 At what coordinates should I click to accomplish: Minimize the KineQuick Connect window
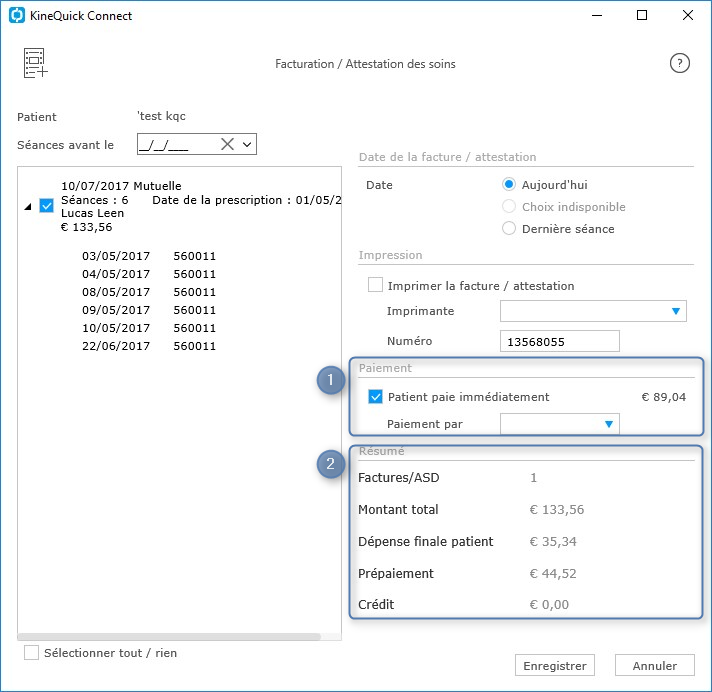click(x=597, y=15)
